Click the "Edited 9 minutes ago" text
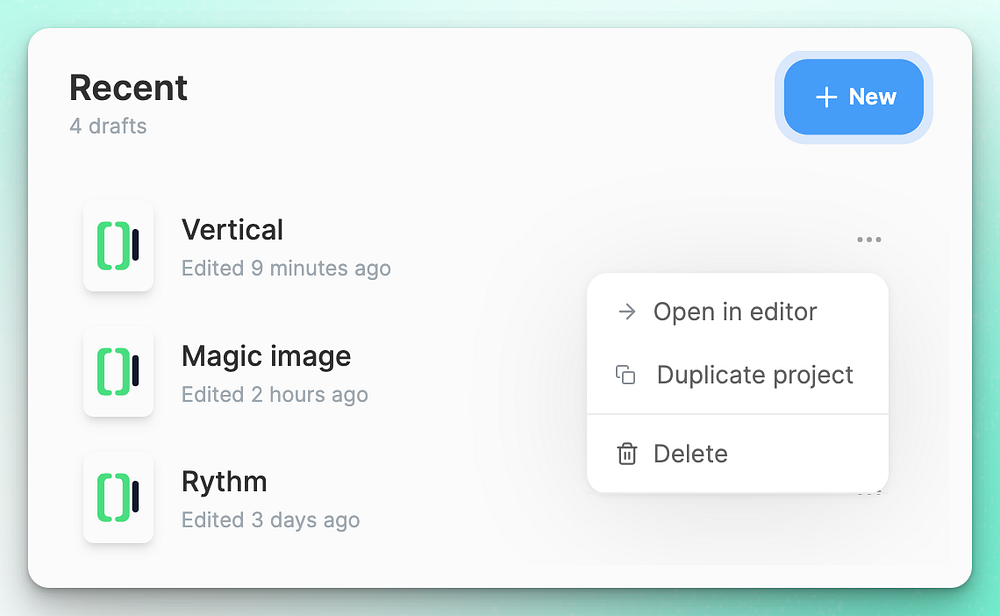This screenshot has height=616, width=1000. tap(286, 268)
